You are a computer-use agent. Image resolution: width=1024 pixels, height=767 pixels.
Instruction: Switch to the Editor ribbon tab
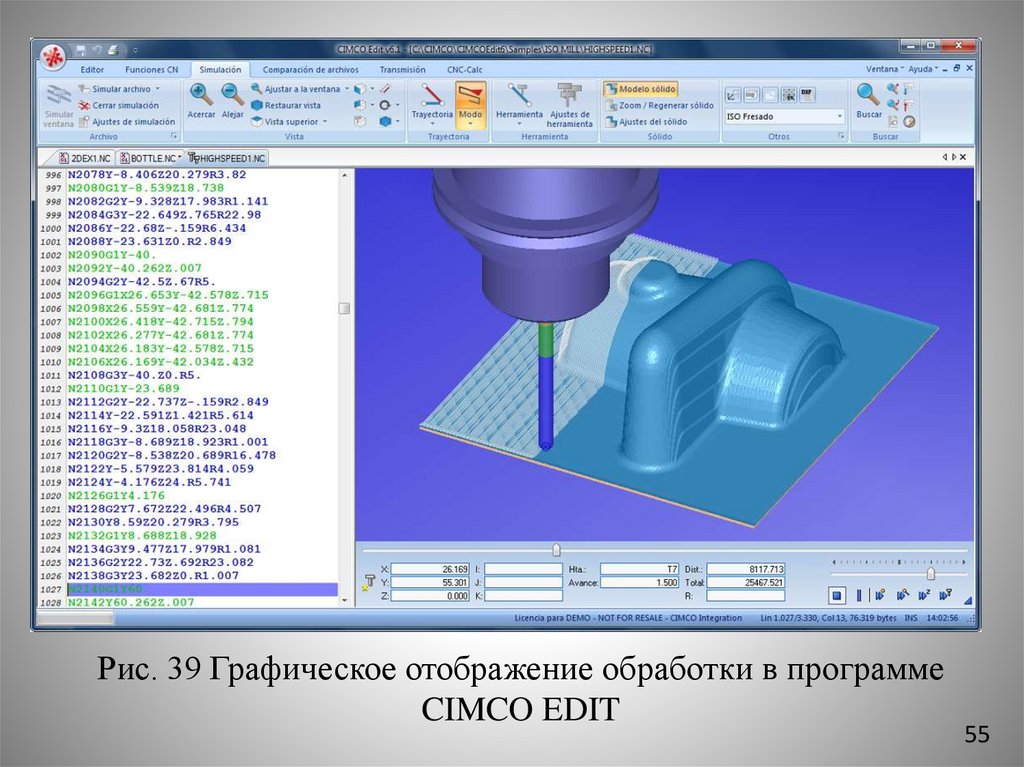click(92, 69)
